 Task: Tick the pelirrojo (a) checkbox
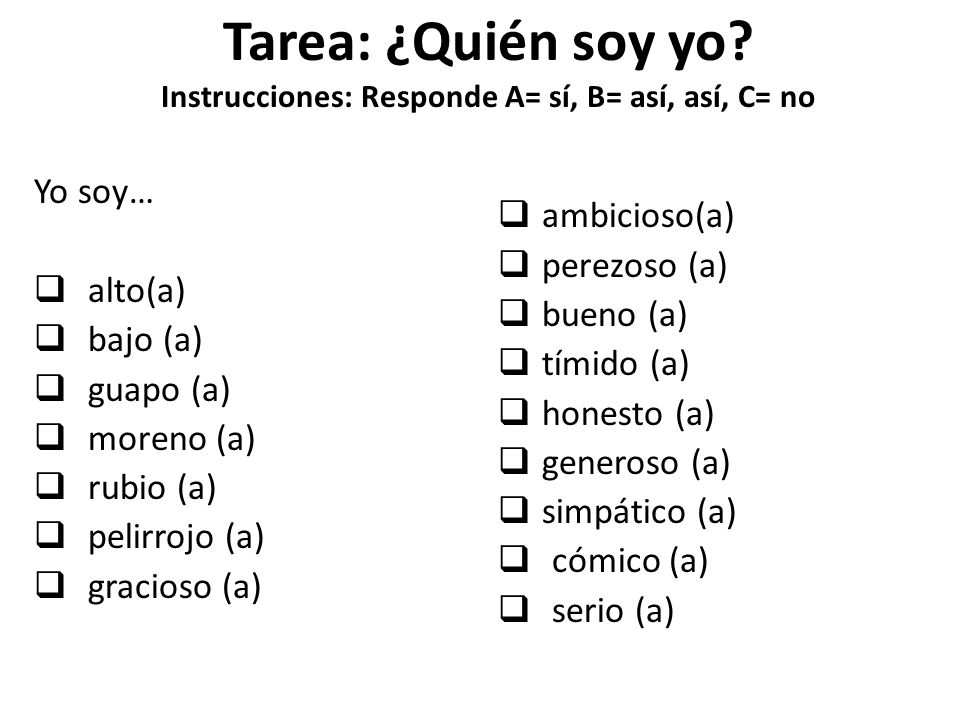click(50, 534)
